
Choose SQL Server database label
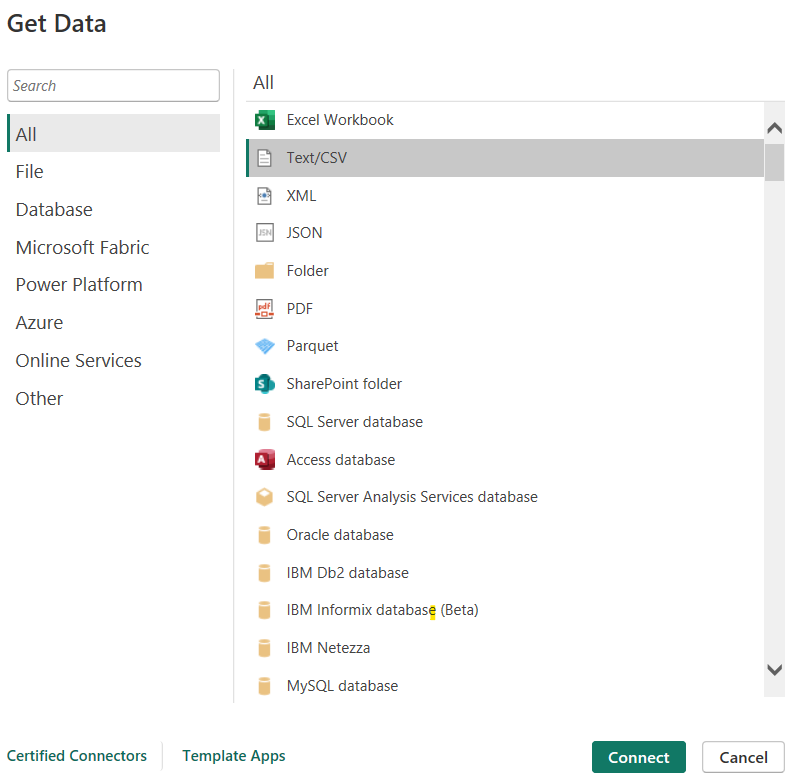355,422
